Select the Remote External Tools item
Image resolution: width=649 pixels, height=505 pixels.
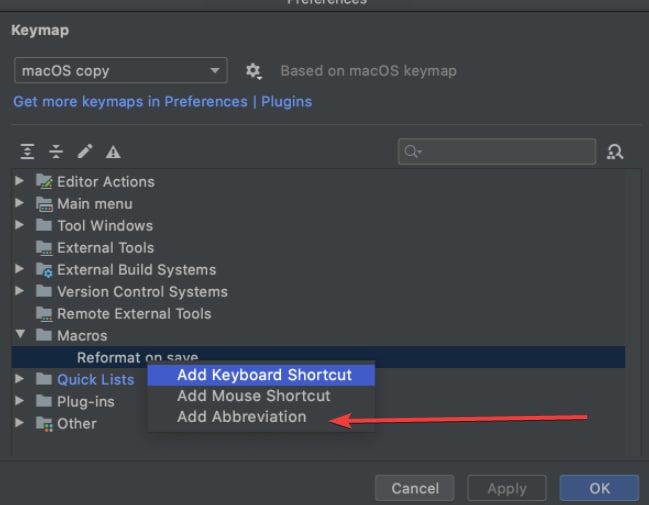(134, 314)
